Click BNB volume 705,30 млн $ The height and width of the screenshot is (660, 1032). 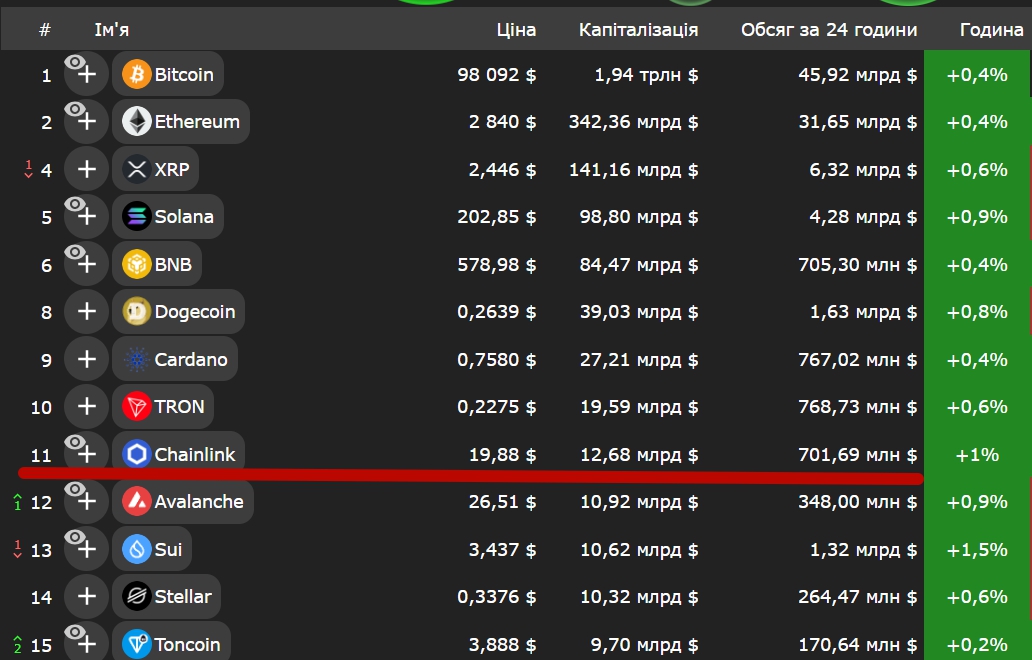tap(858, 265)
